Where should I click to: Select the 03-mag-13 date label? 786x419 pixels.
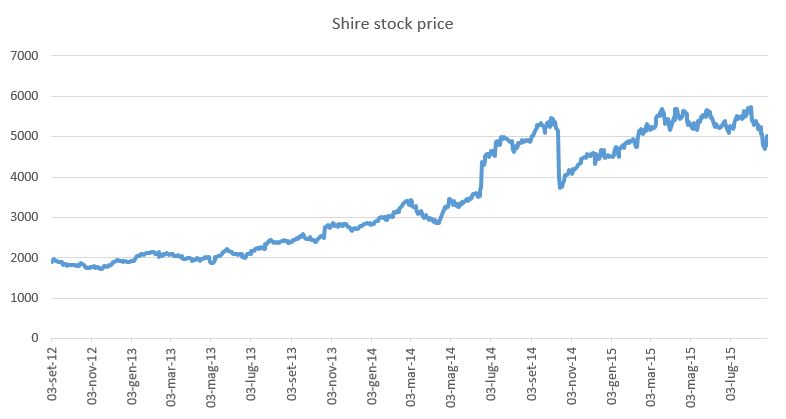coord(212,376)
